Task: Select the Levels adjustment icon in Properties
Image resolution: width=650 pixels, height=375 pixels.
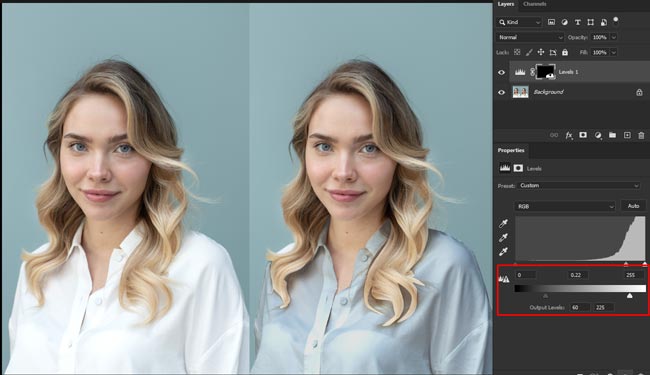Action: [504, 168]
